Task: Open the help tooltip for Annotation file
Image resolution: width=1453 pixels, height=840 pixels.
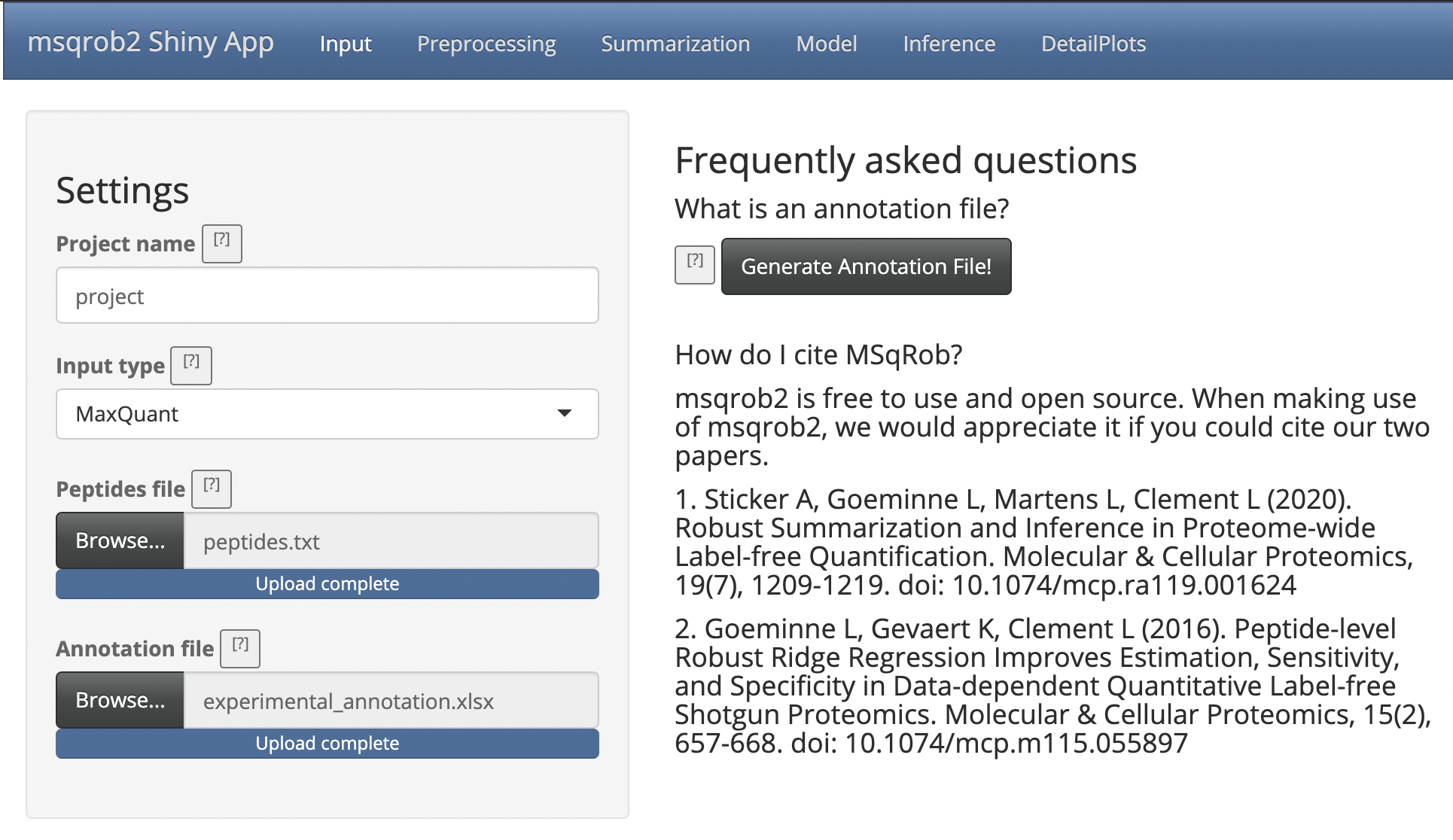Action: [240, 648]
